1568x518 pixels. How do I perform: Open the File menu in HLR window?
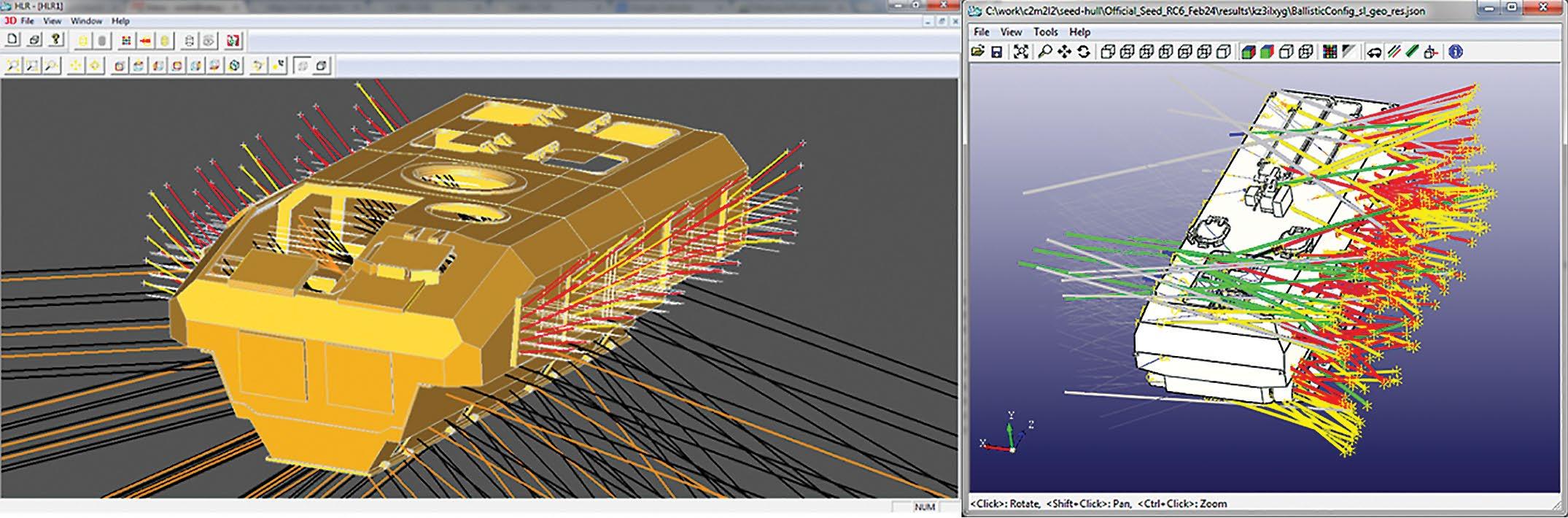pyautogui.click(x=27, y=21)
